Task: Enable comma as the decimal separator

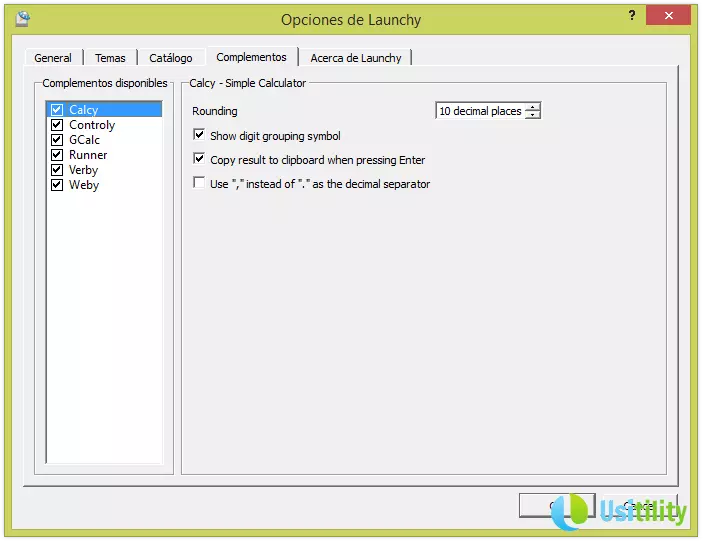Action: pos(199,183)
